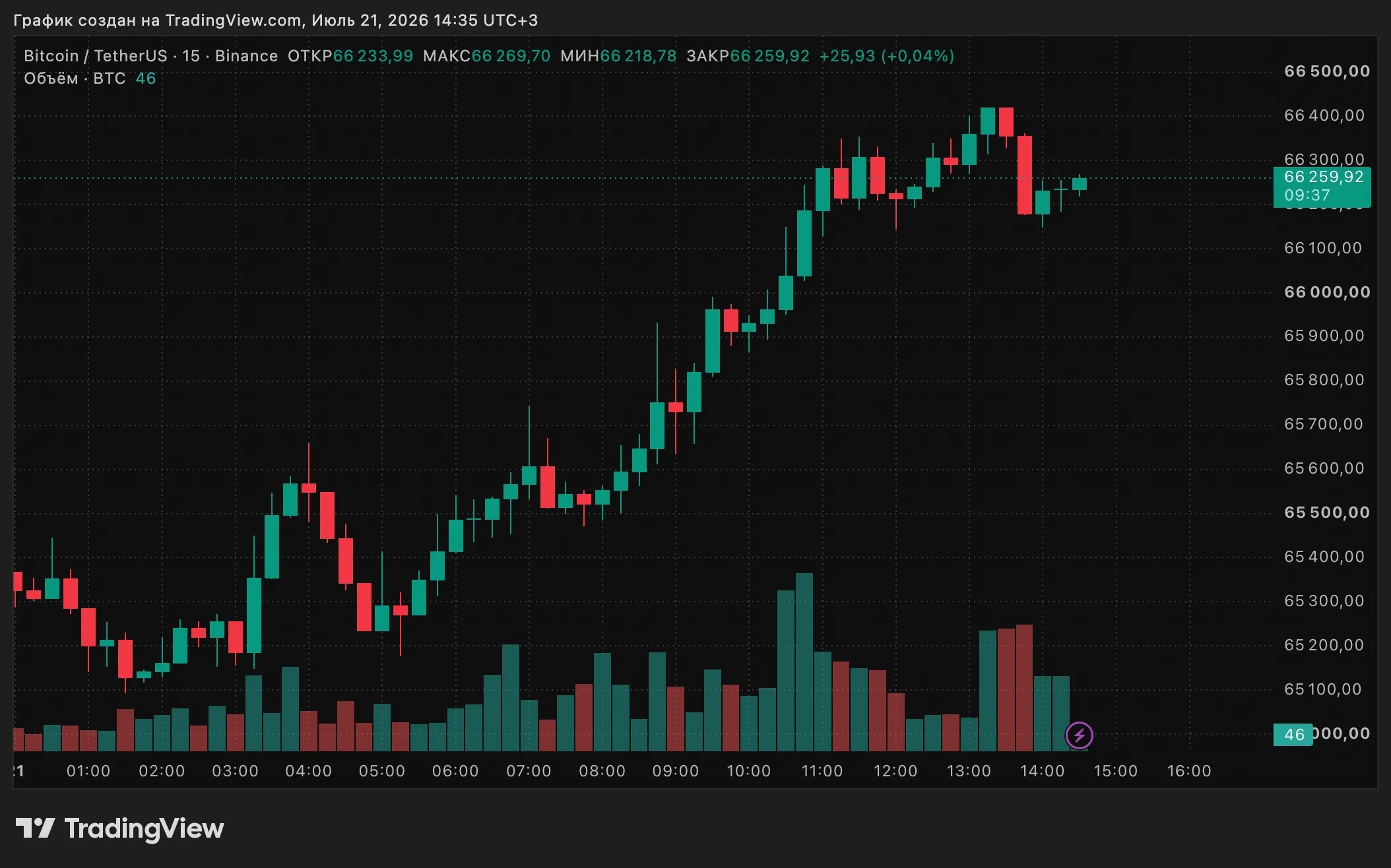Click the 65 200,00 price axis label
The image size is (1391, 868).
click(x=1324, y=645)
